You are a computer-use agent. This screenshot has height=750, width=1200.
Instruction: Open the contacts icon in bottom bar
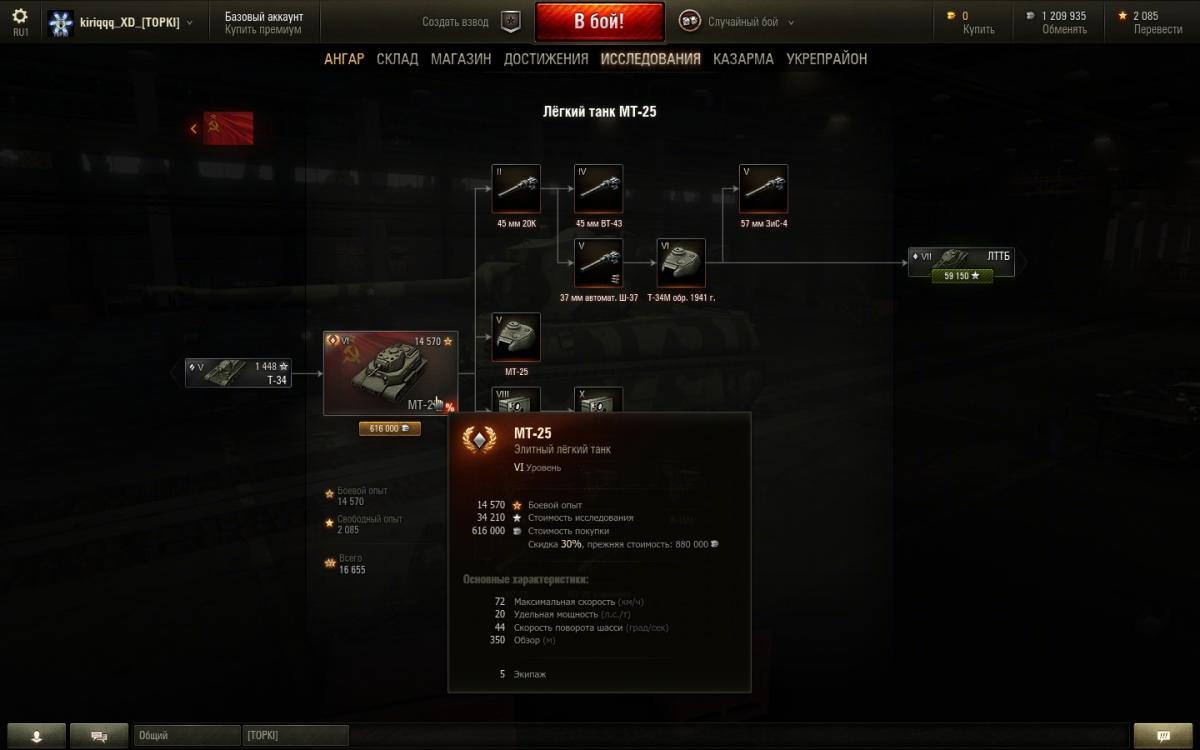point(36,736)
